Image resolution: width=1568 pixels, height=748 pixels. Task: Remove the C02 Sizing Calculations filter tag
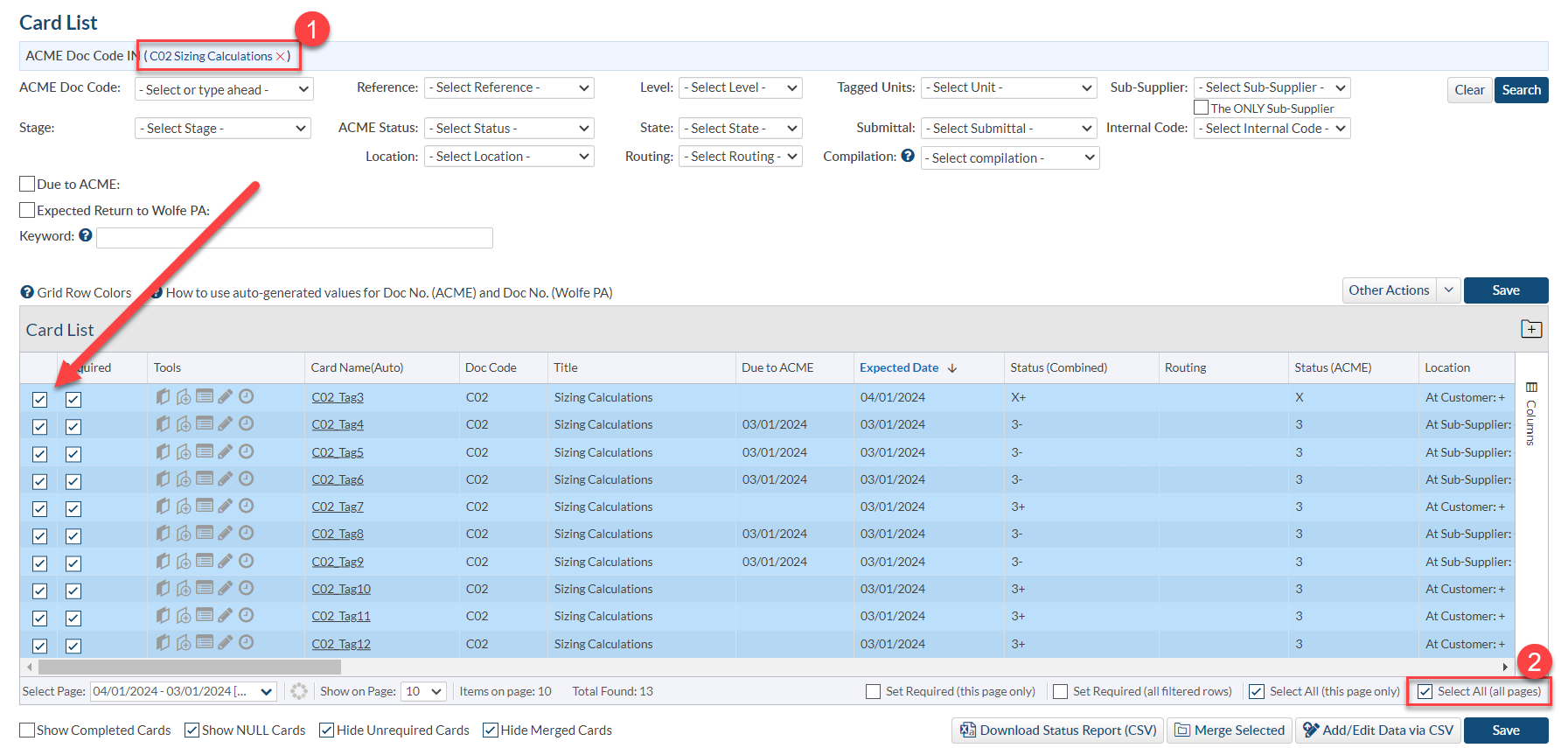[x=281, y=56]
